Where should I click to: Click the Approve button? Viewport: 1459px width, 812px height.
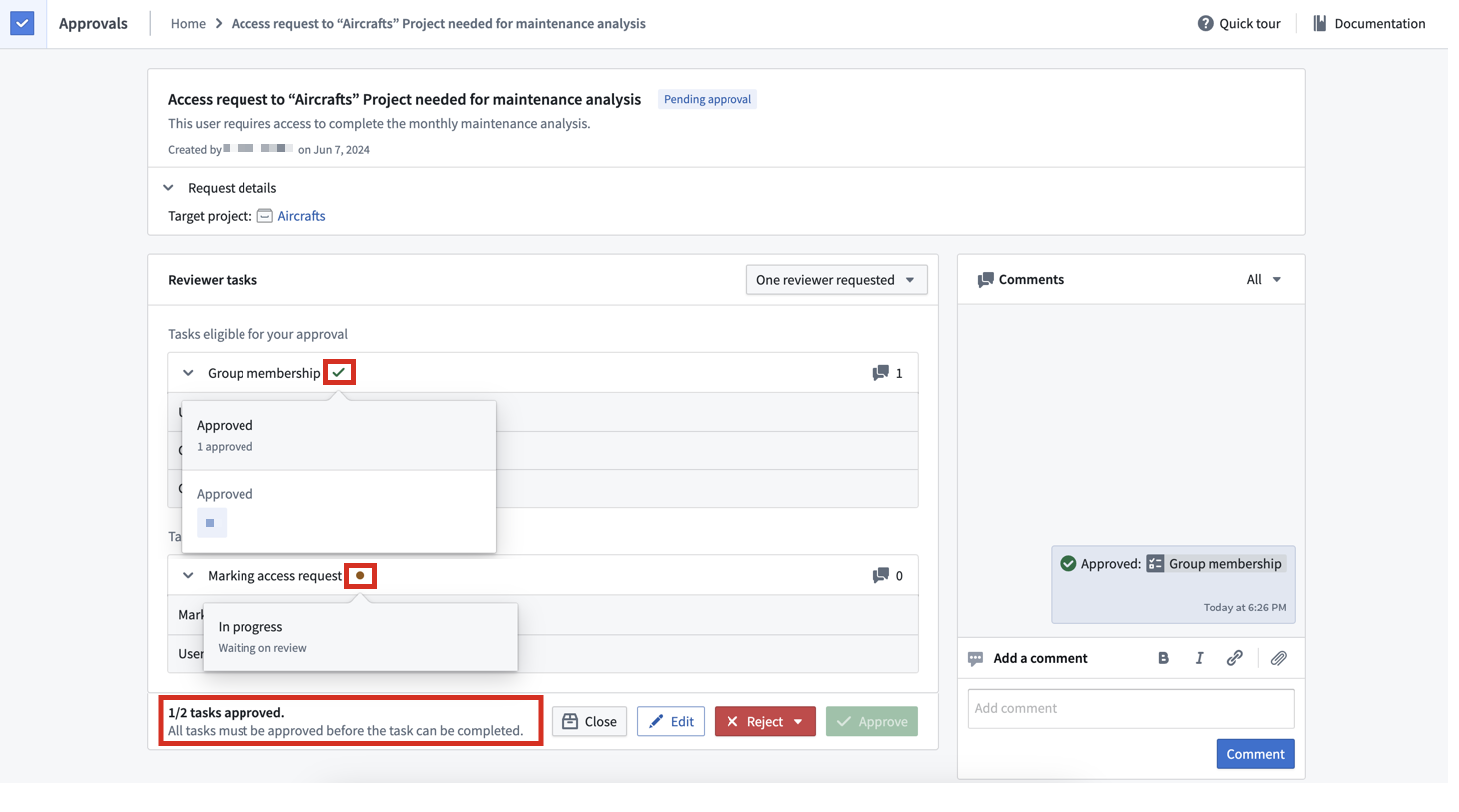(x=872, y=721)
